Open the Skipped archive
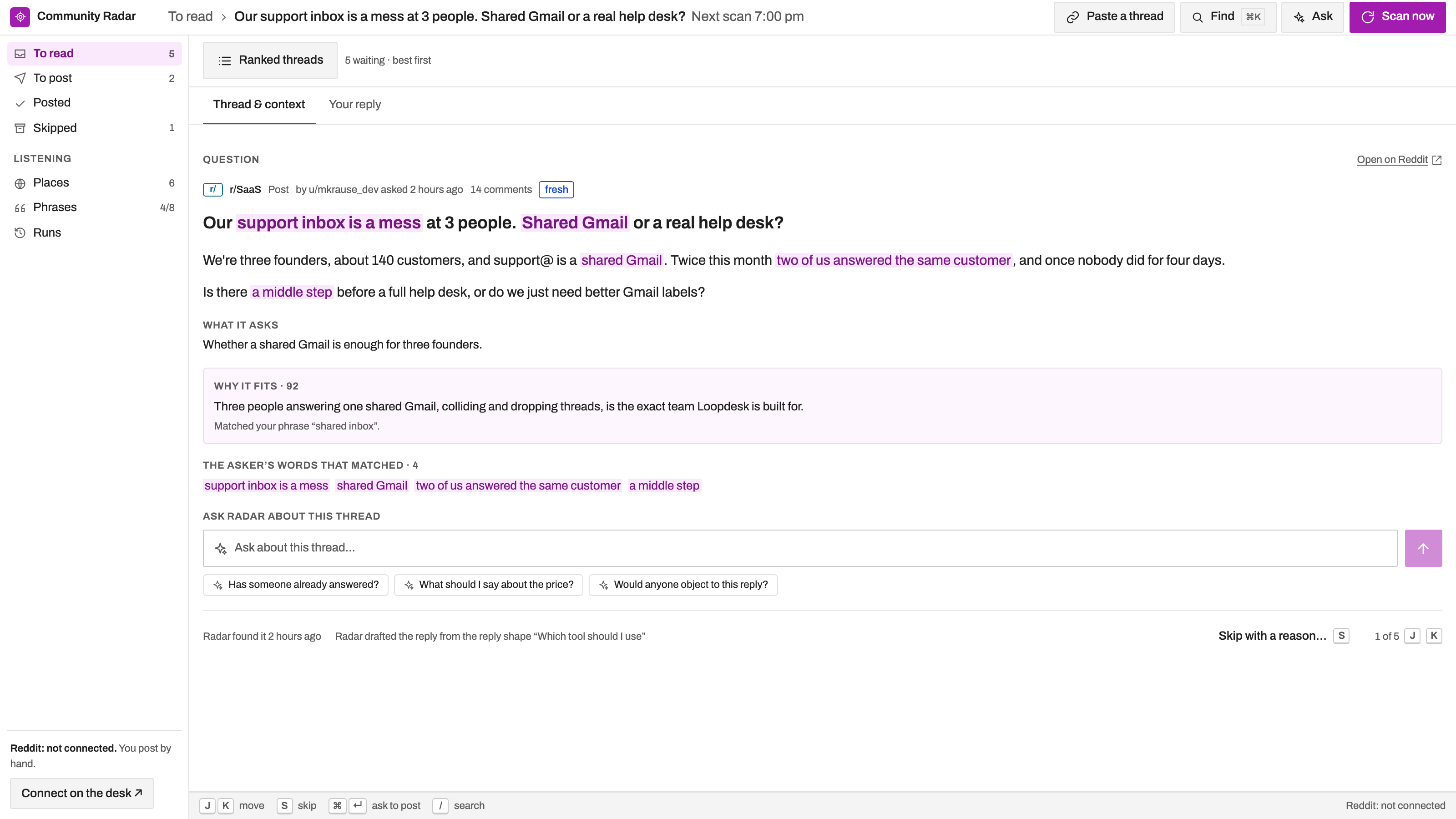The height and width of the screenshot is (819, 1456). pos(94,128)
